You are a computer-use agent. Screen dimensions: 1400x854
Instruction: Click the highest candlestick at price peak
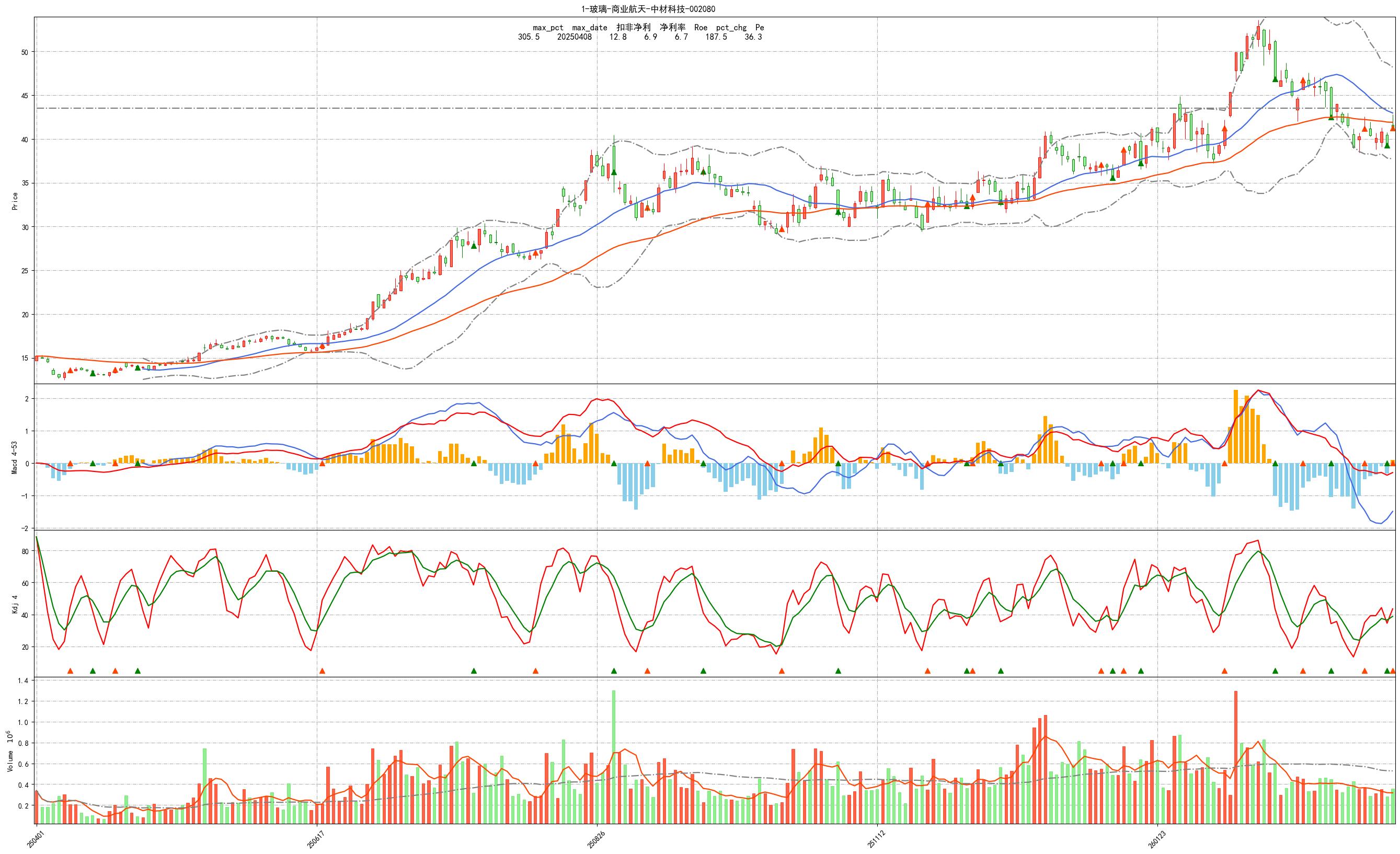1258,33
